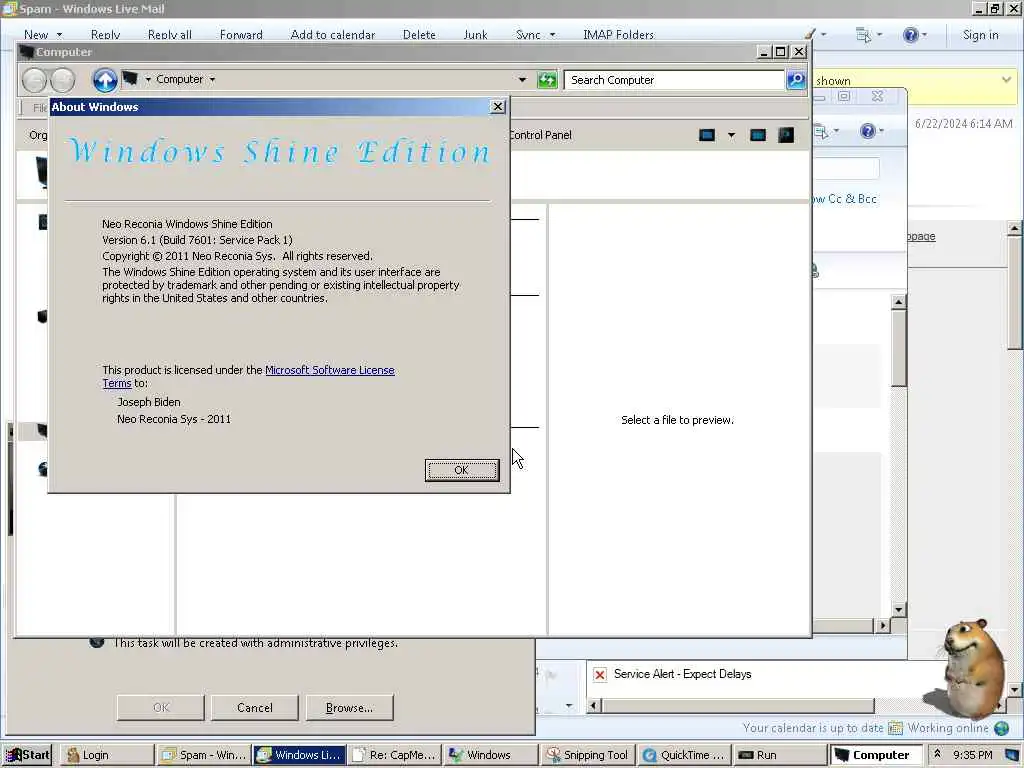The width and height of the screenshot is (1024, 768).
Task: Click the Cc & Bcc link
Action: point(845,199)
